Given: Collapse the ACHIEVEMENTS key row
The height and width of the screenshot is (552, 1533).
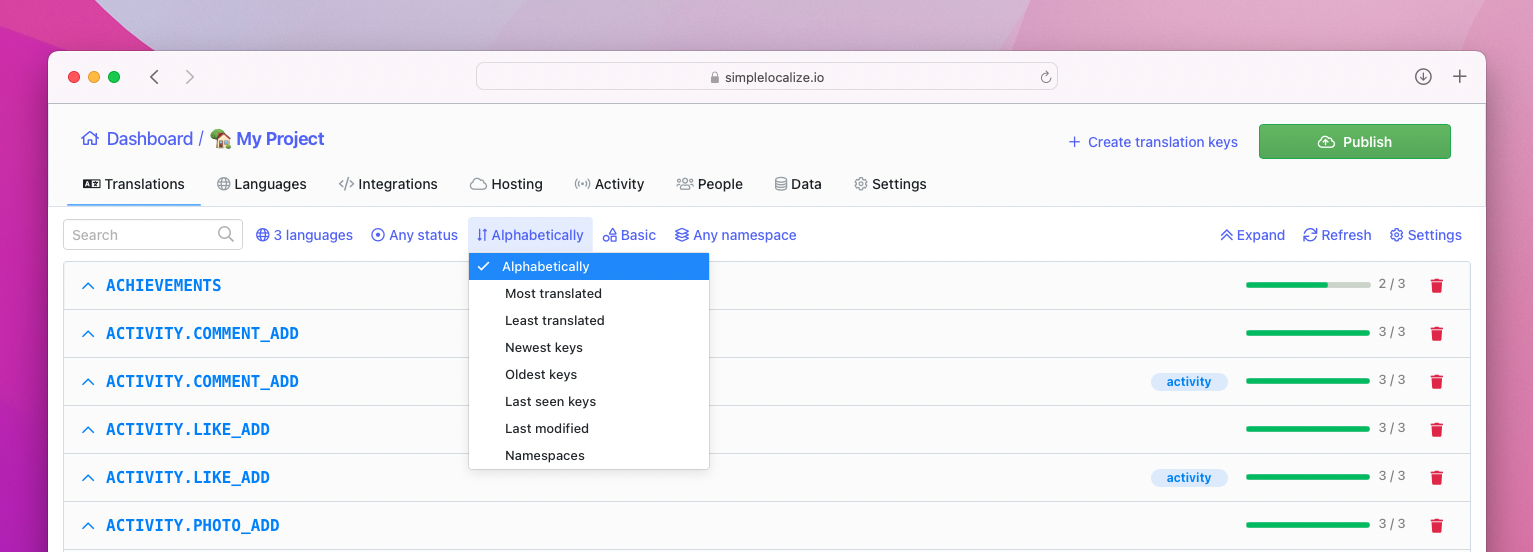Looking at the screenshot, I should [x=88, y=286].
